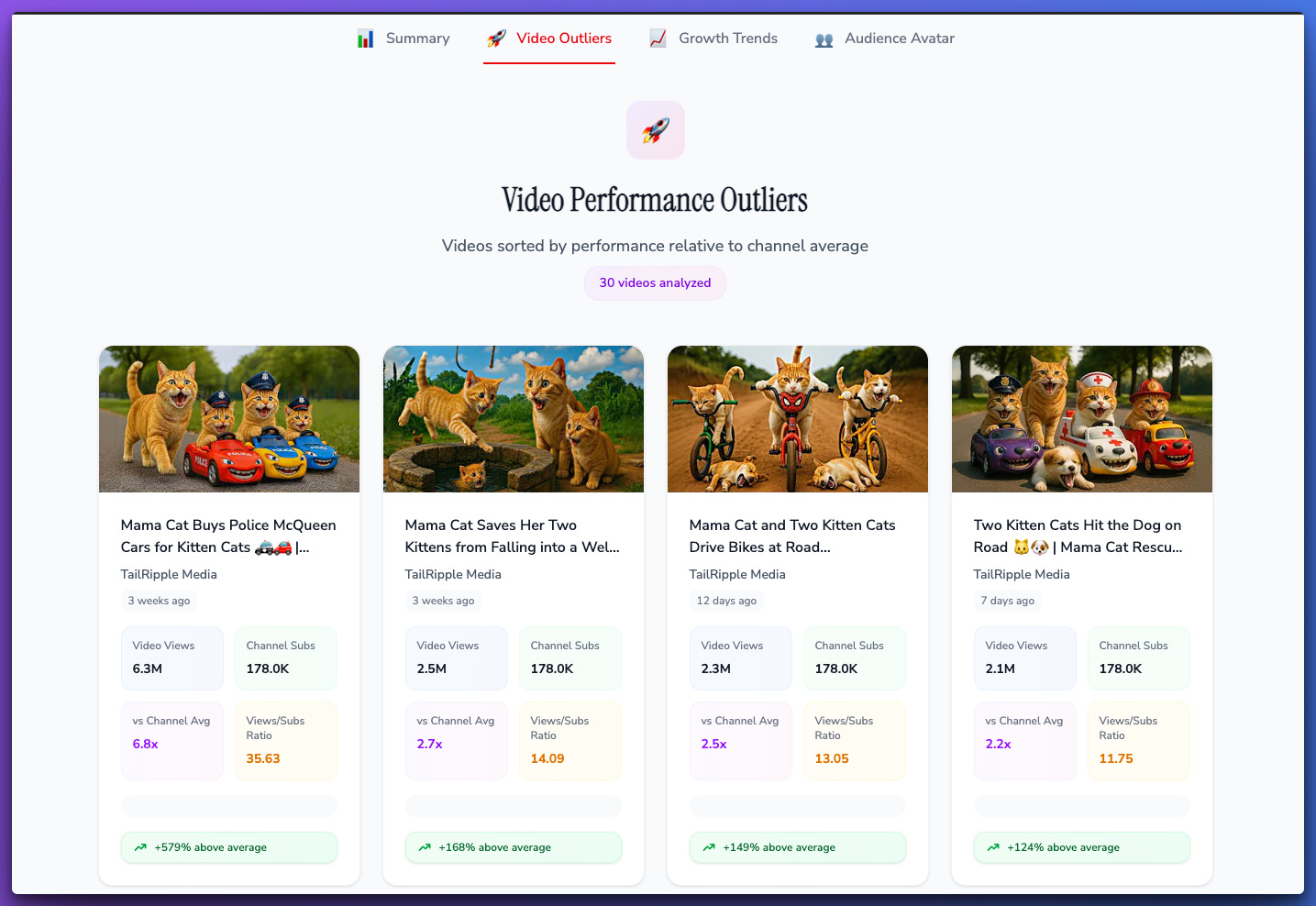Click the 14.09 Views/Subs Ratio value
The height and width of the screenshot is (906, 1316).
[x=547, y=758]
